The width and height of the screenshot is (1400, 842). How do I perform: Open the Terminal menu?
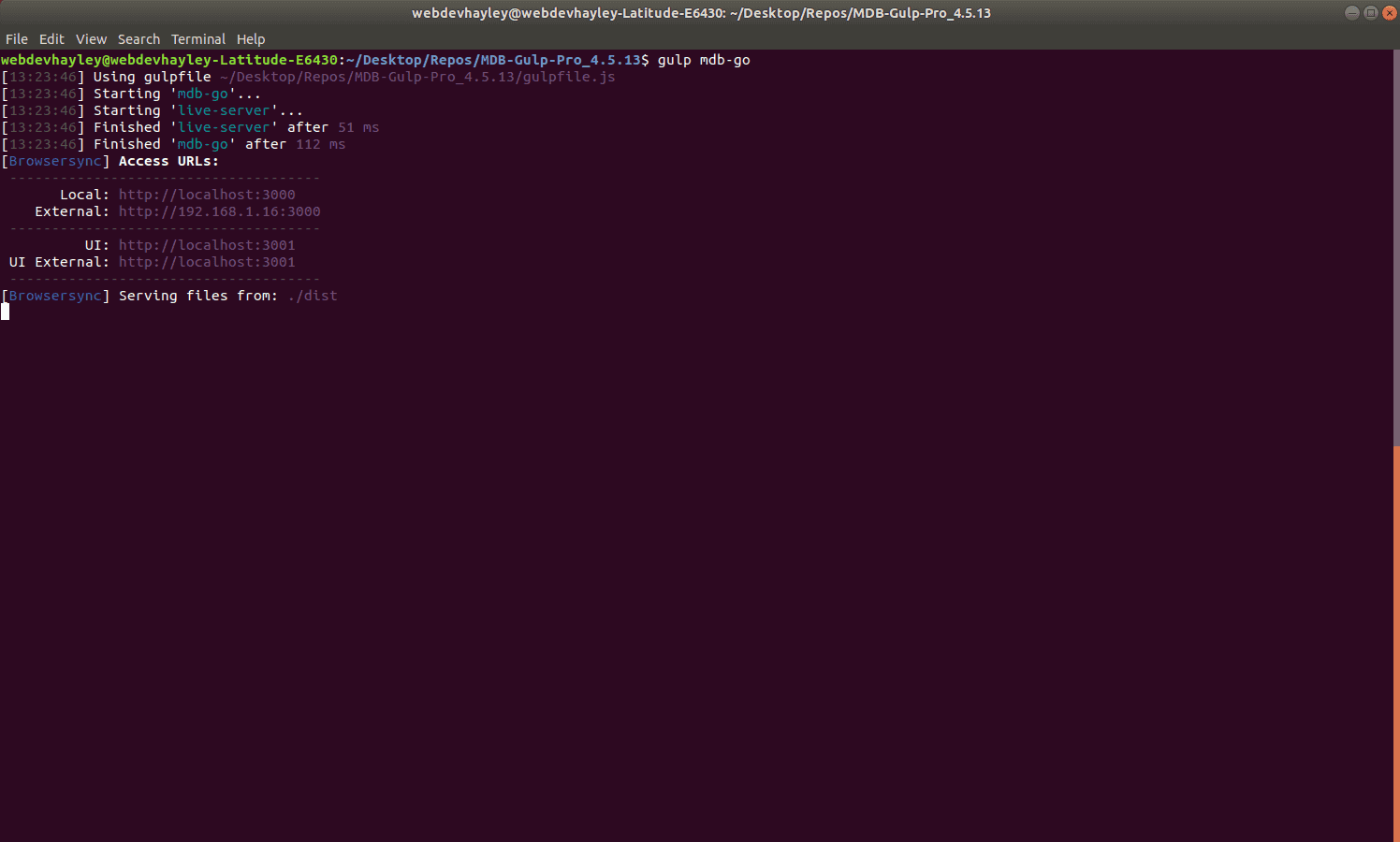click(x=198, y=39)
